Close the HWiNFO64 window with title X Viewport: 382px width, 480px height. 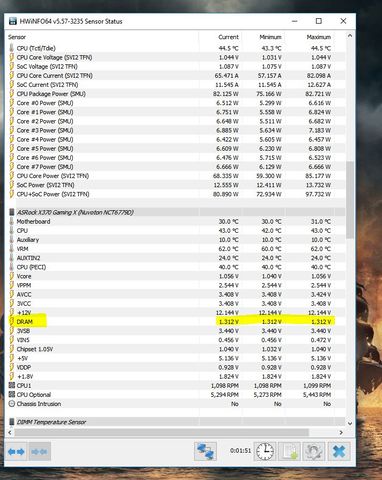click(x=343, y=21)
